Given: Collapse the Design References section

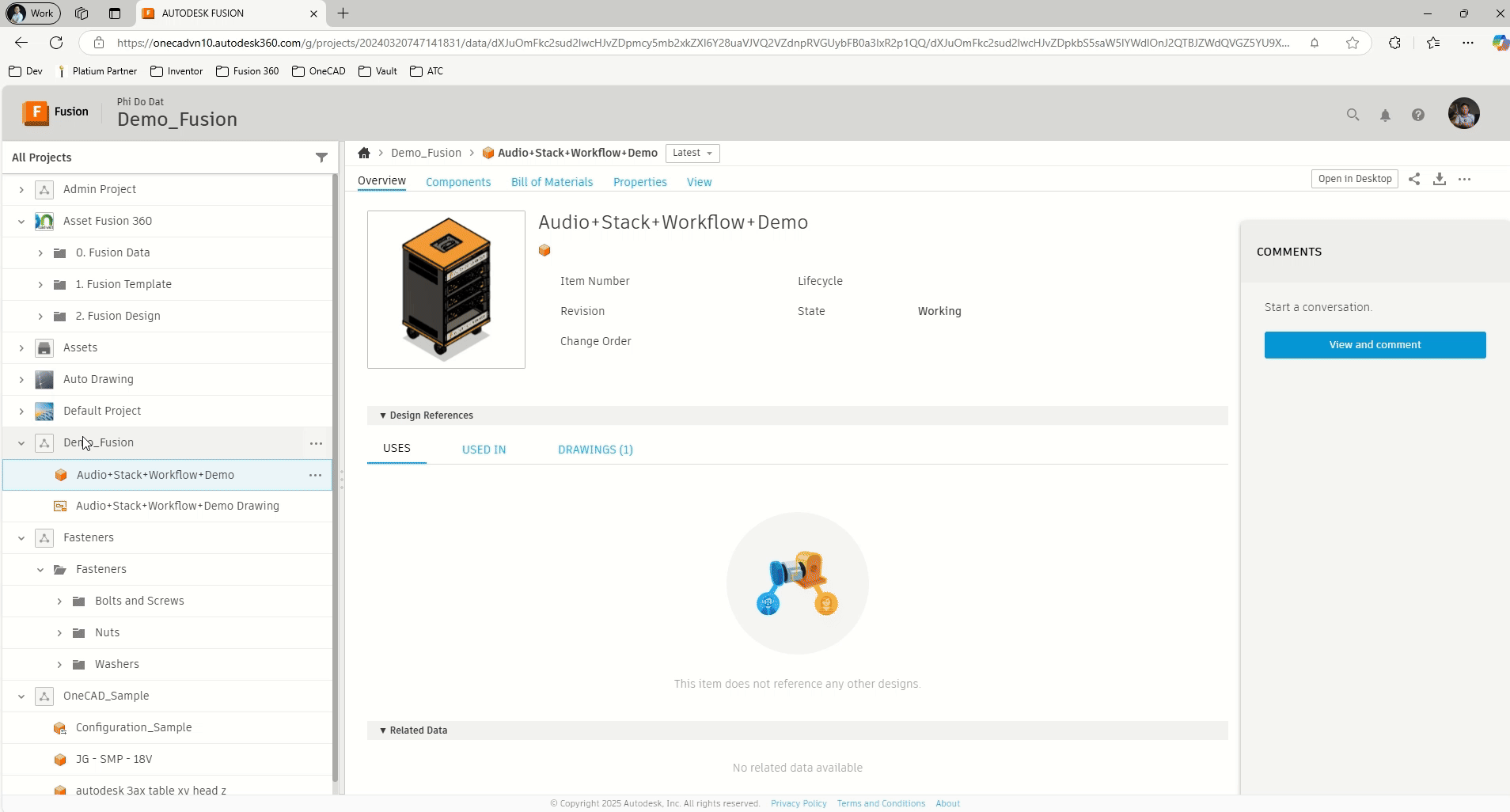Looking at the screenshot, I should coord(383,415).
